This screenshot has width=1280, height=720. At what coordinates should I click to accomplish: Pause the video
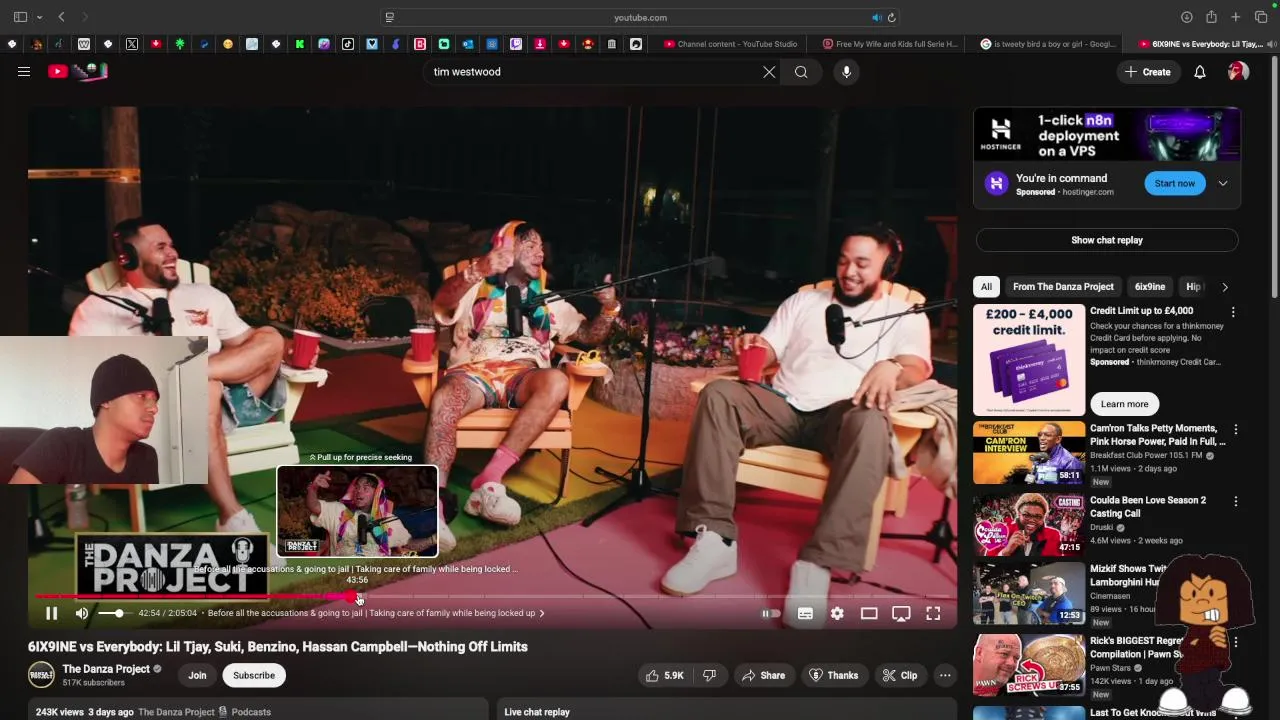point(52,613)
